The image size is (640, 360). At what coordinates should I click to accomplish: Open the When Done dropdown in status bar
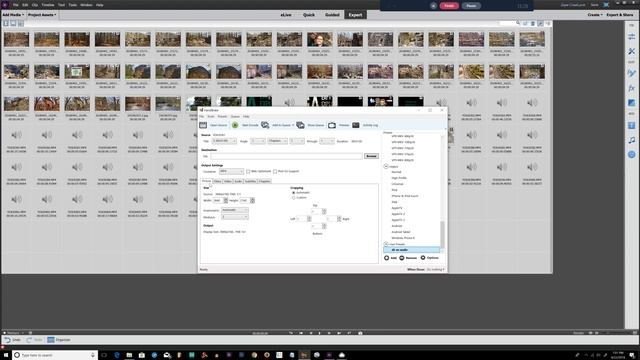436,269
